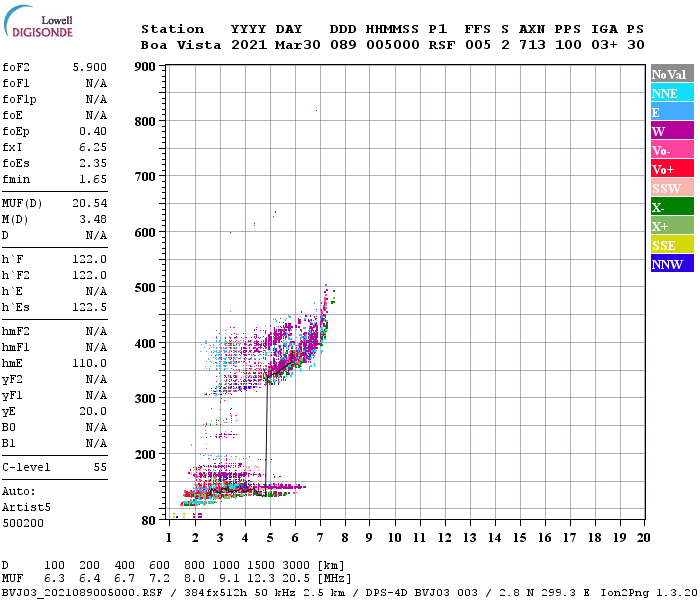Click the fxI value 6.25
This screenshot has width=700, height=600.
click(x=93, y=147)
